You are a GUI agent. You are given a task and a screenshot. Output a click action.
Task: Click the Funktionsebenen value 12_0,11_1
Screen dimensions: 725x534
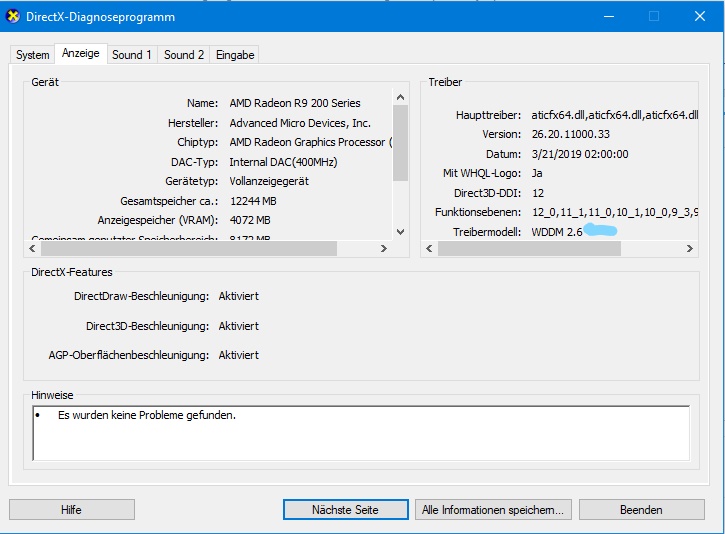click(614, 212)
